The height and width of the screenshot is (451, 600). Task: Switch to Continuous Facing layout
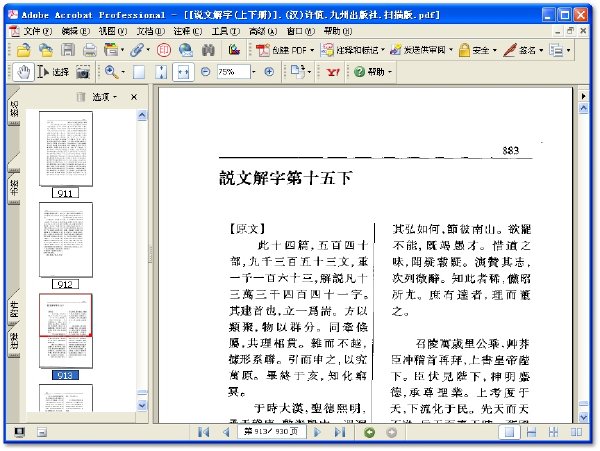pos(553,432)
